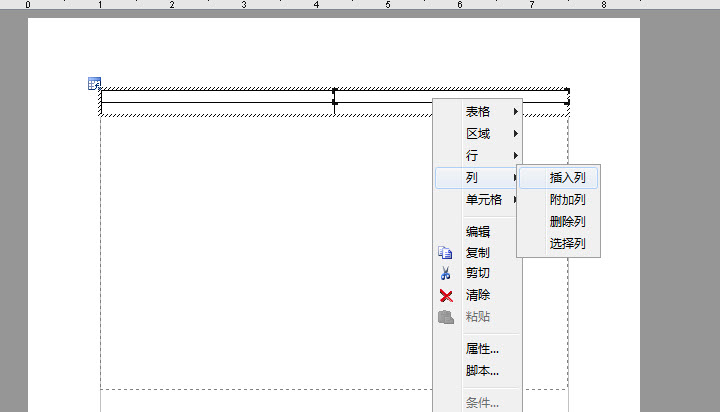Click the scissors icon beside 剪切
720x412 pixels.
click(445, 273)
